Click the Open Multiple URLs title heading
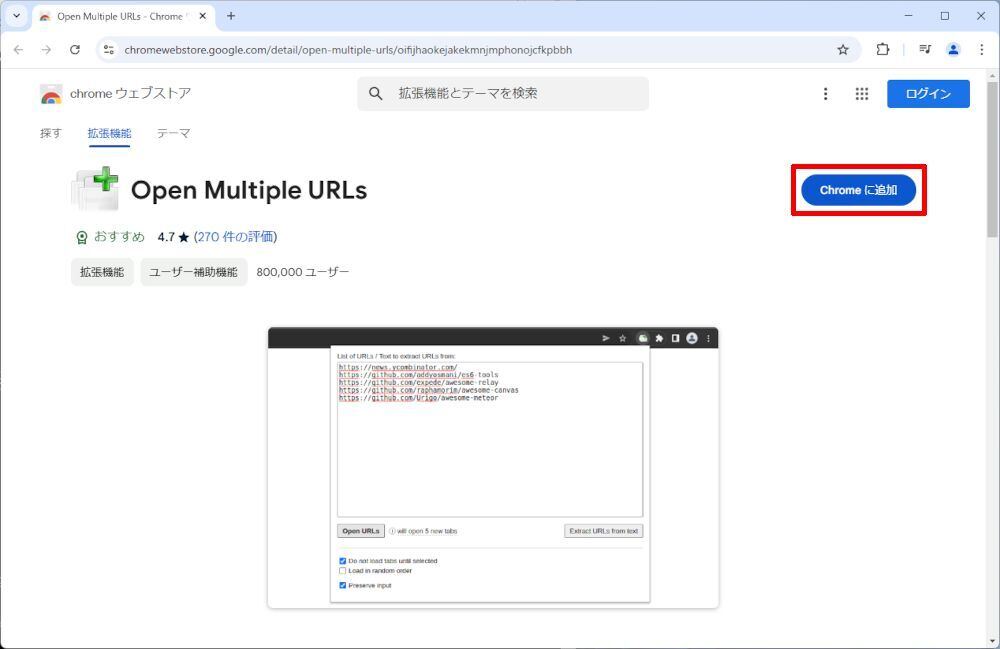Screen dimensions: 1000x649 (249, 190)
